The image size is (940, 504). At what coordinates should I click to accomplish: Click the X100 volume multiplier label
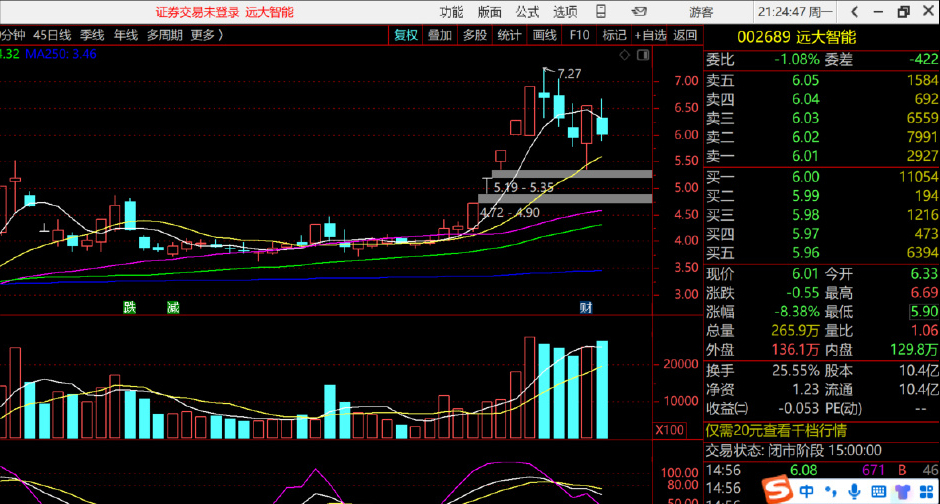(669, 430)
